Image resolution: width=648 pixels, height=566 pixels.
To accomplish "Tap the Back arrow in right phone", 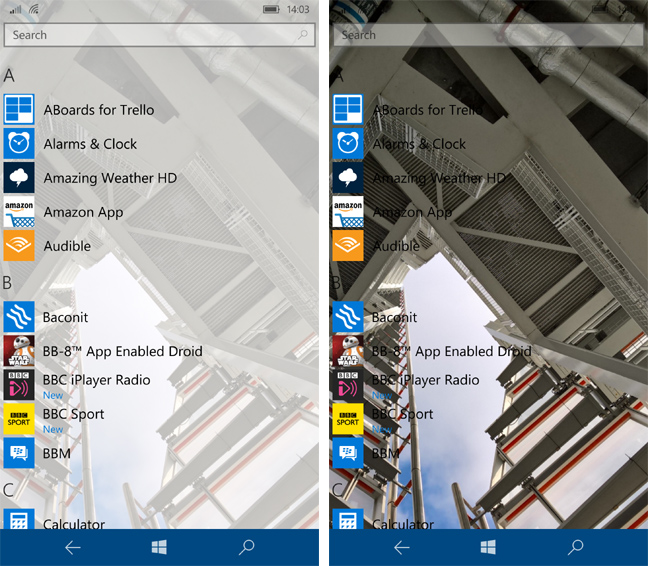I will [402, 548].
